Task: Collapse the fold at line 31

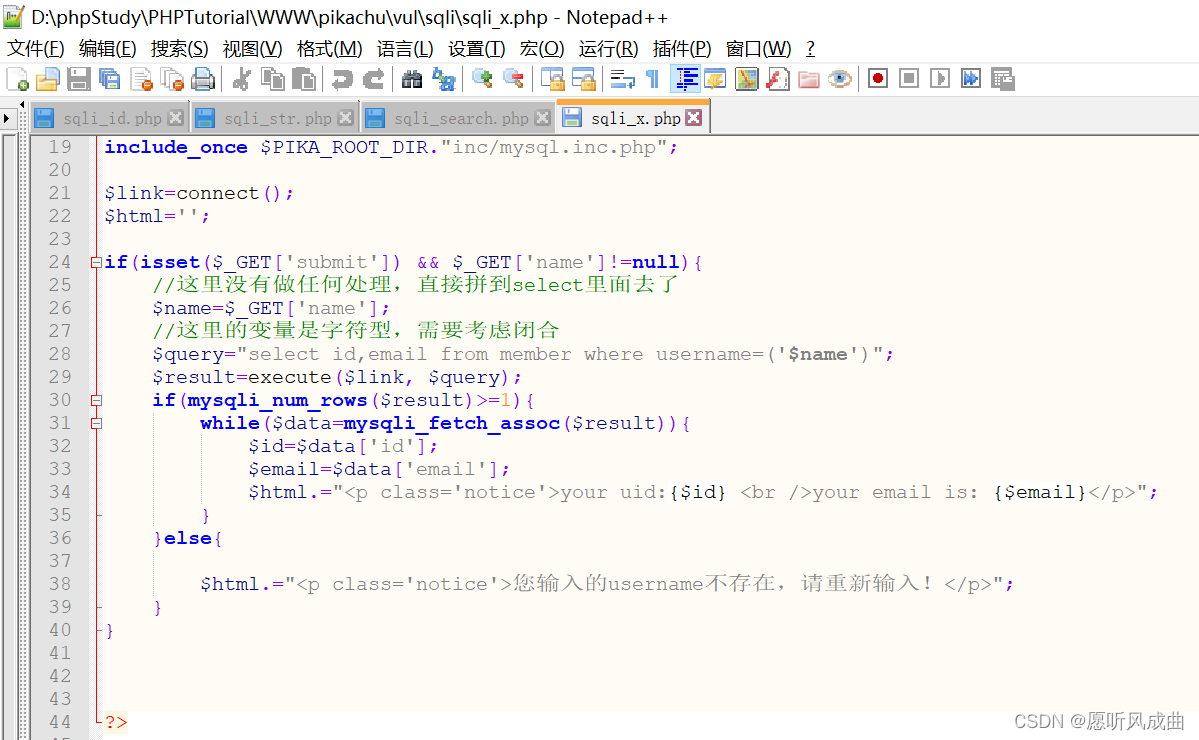Action: pyautogui.click(x=96, y=423)
